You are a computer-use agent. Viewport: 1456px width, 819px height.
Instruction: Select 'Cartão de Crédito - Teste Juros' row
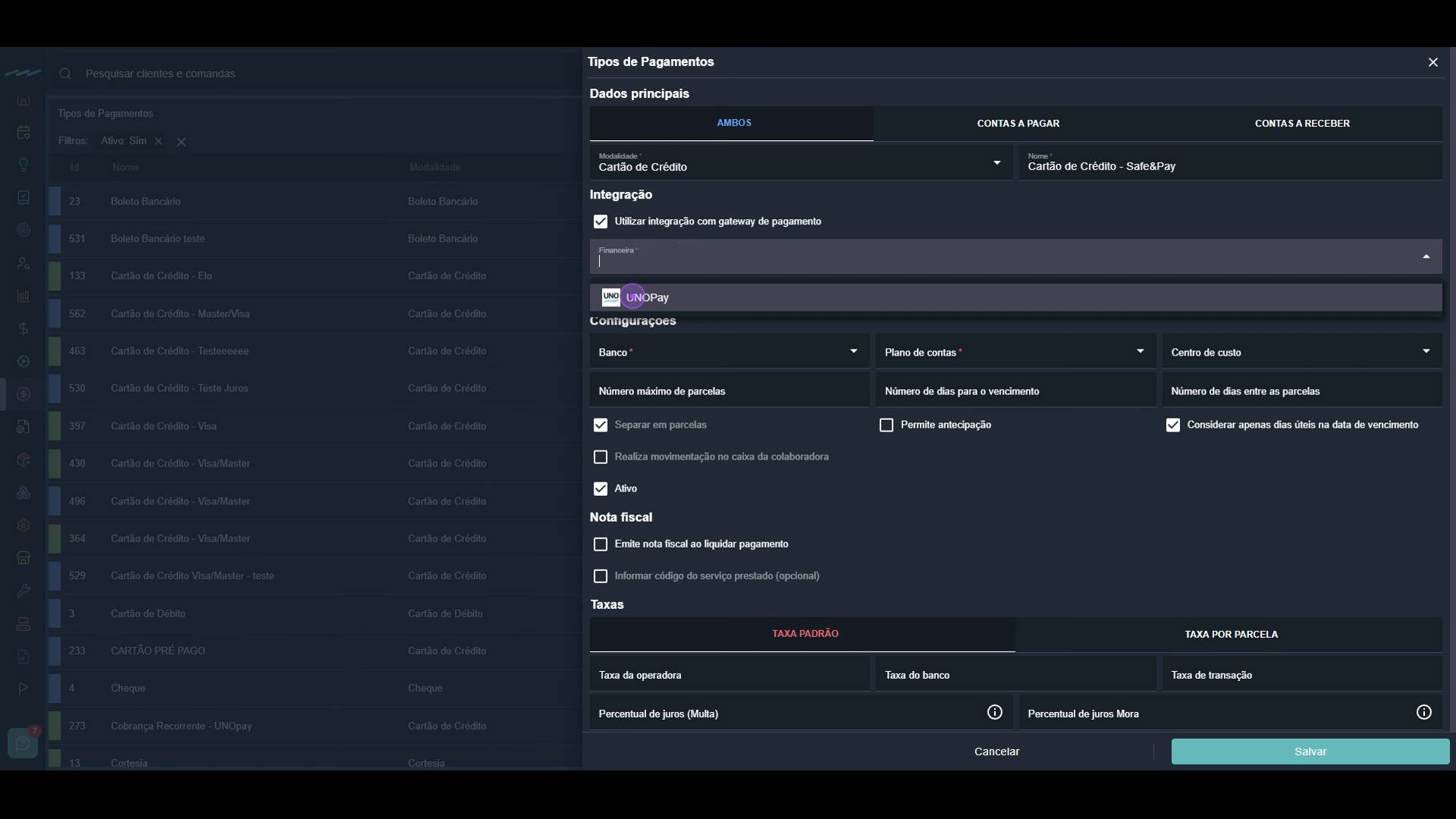click(315, 388)
